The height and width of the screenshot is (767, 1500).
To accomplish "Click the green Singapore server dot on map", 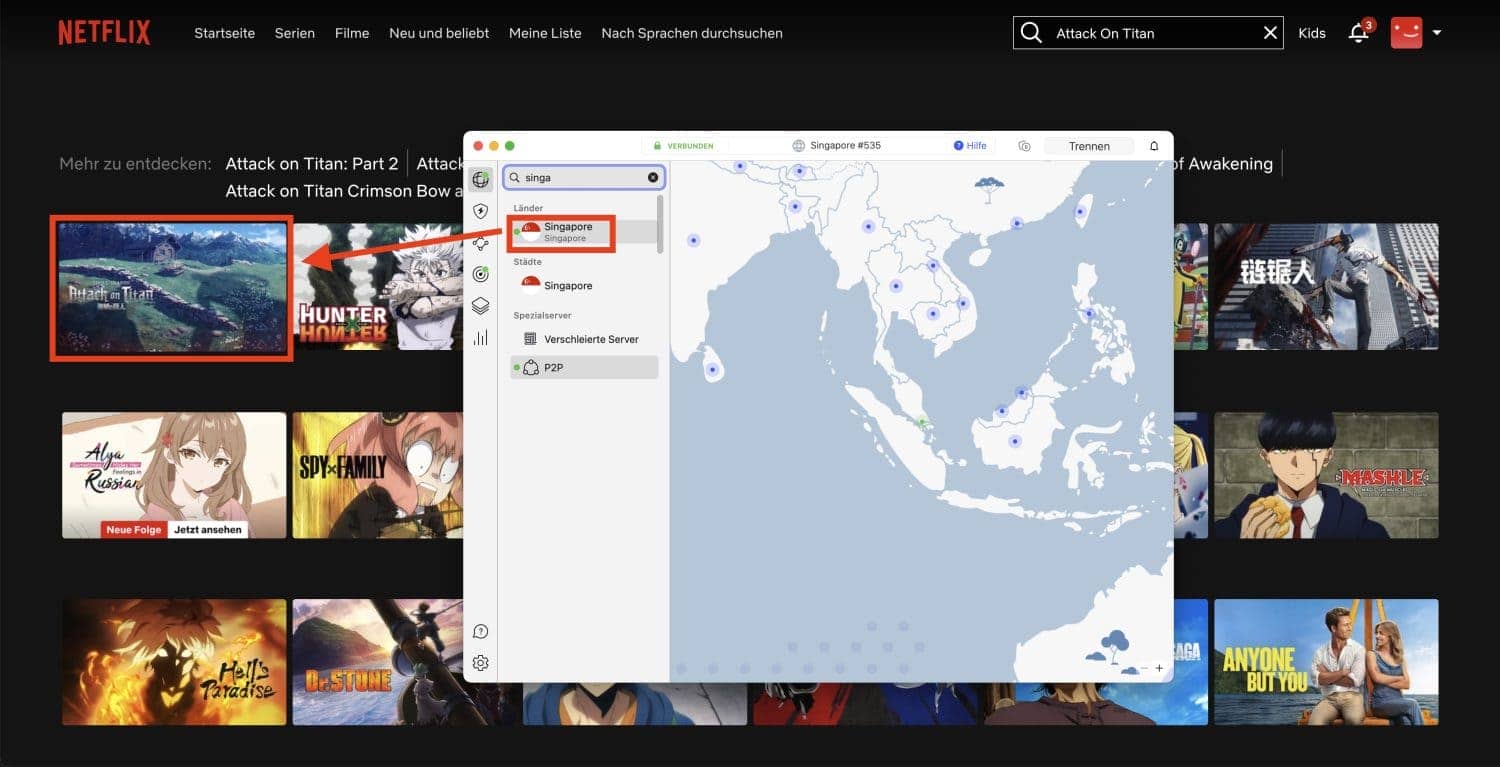I will pos(922,423).
